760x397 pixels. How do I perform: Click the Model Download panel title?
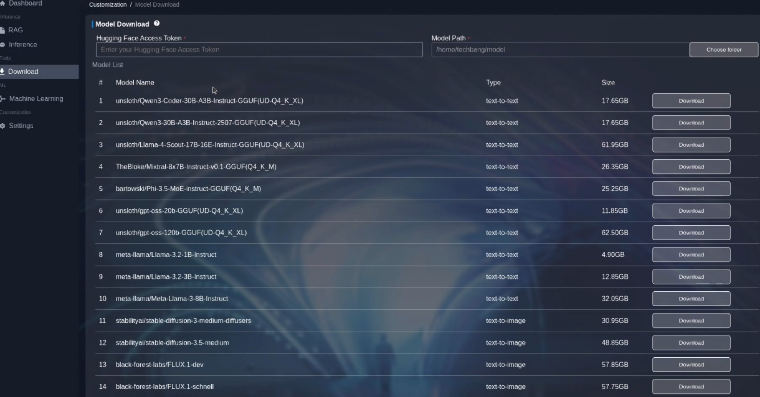point(122,24)
